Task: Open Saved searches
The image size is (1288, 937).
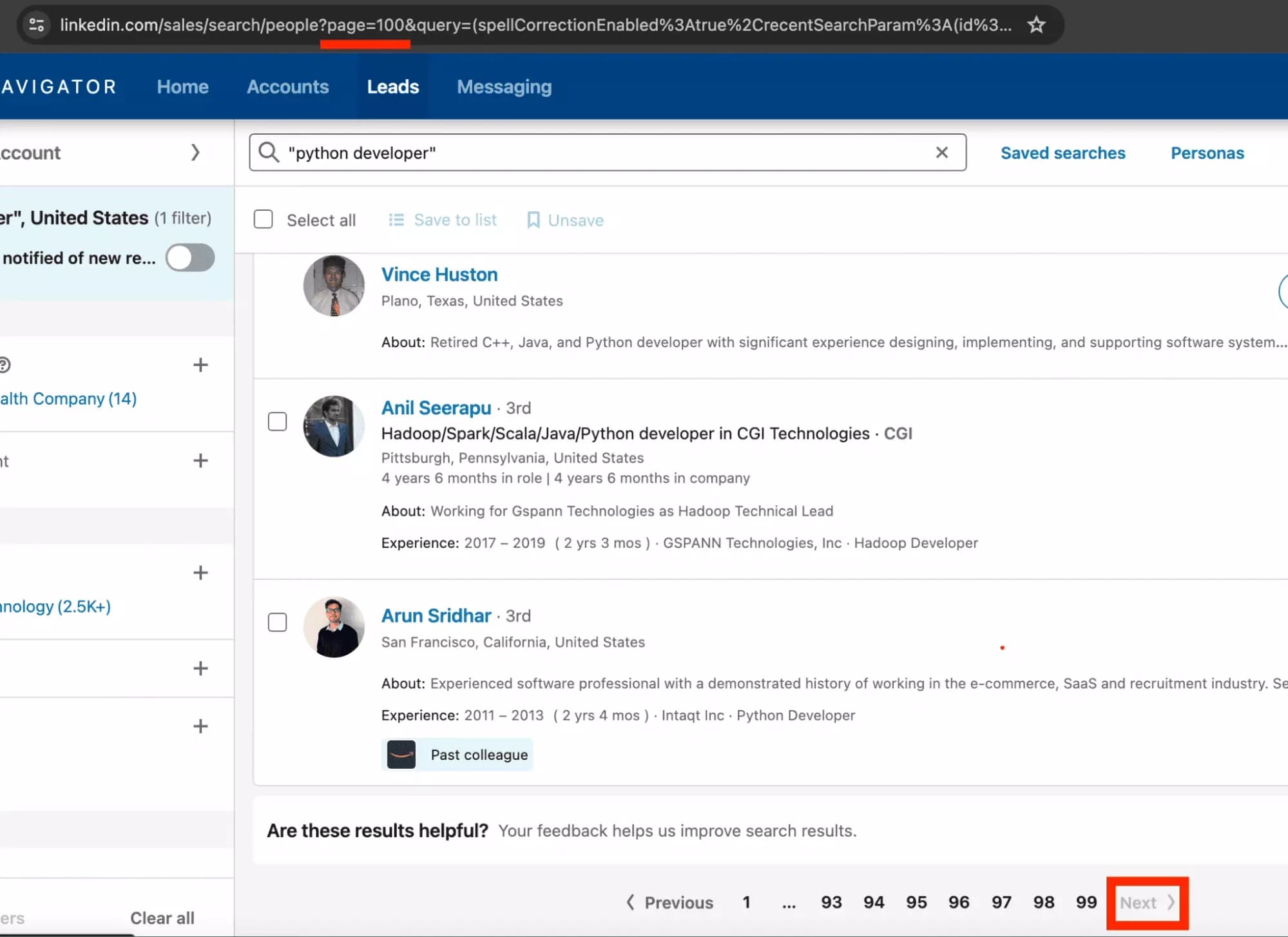Action: tap(1062, 153)
